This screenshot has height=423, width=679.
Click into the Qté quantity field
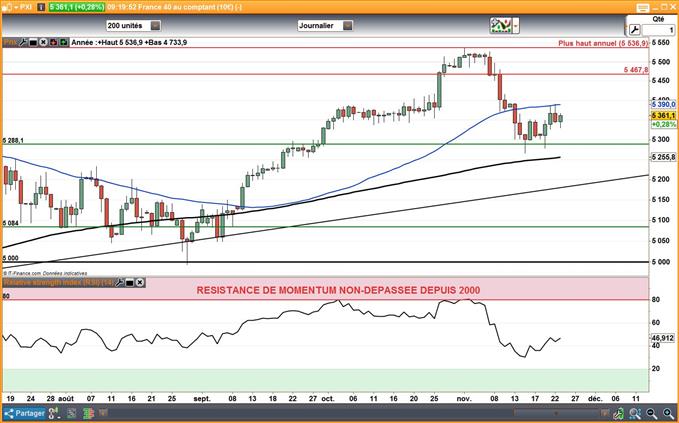pos(658,30)
